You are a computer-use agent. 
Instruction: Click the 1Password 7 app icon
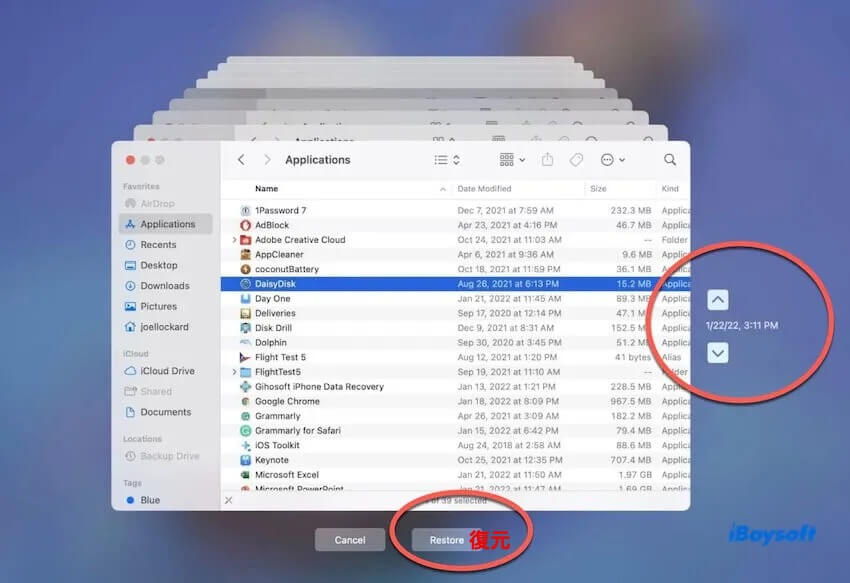(x=246, y=211)
